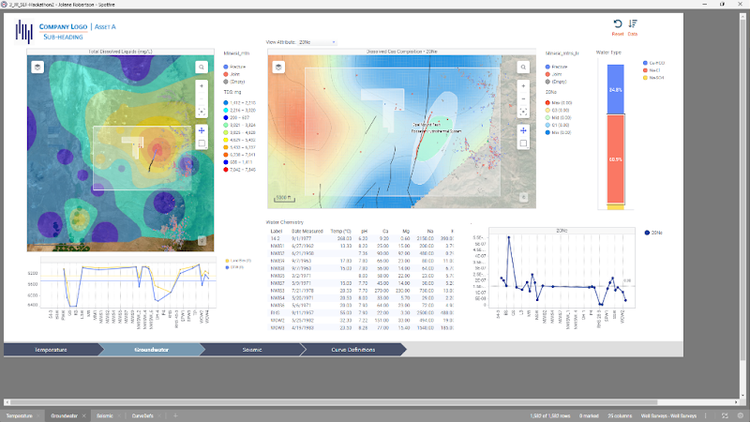
Task: Click the Reset icon at top right
Action: [618, 24]
